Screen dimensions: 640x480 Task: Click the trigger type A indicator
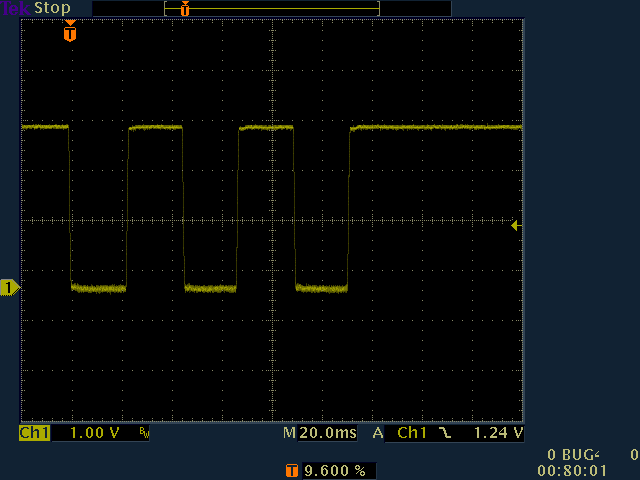[378, 434]
